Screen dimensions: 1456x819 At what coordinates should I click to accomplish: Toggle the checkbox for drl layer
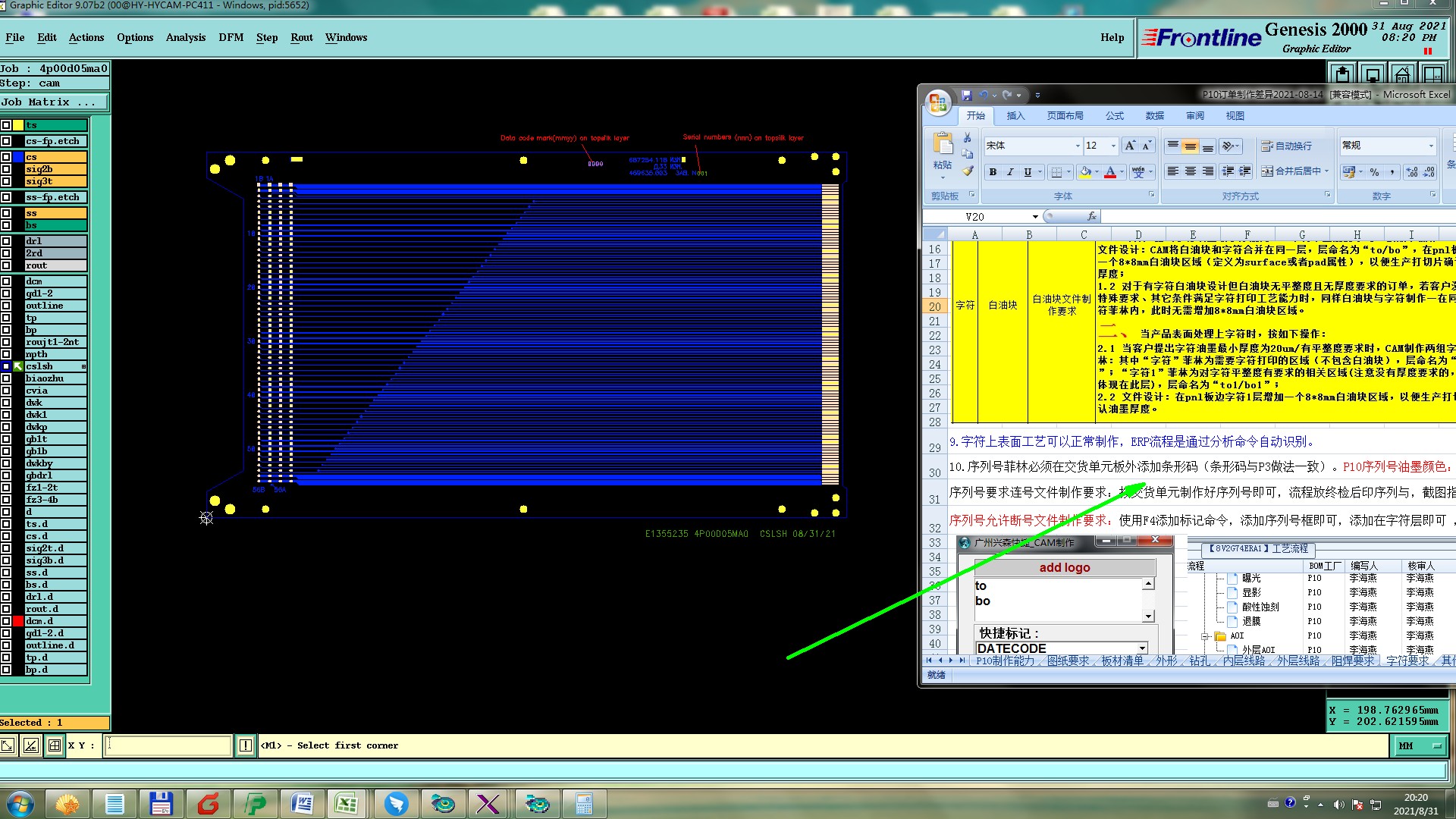[x=6, y=241]
